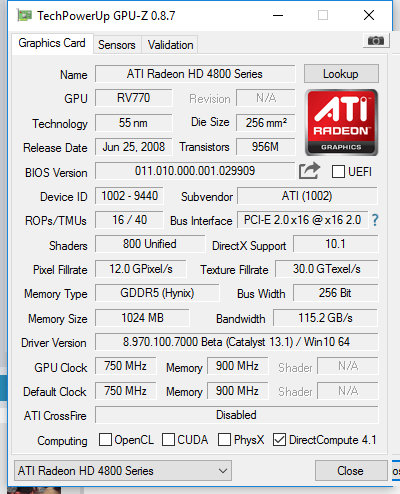Viewport: 400px width, 494px height.
Task: Toggle the UEFI checkbox
Action: click(x=338, y=172)
